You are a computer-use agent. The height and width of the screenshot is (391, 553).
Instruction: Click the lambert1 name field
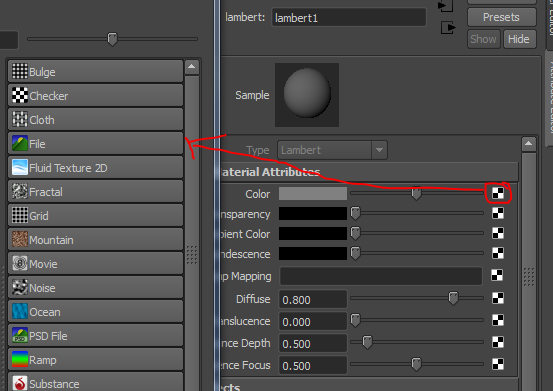(348, 18)
